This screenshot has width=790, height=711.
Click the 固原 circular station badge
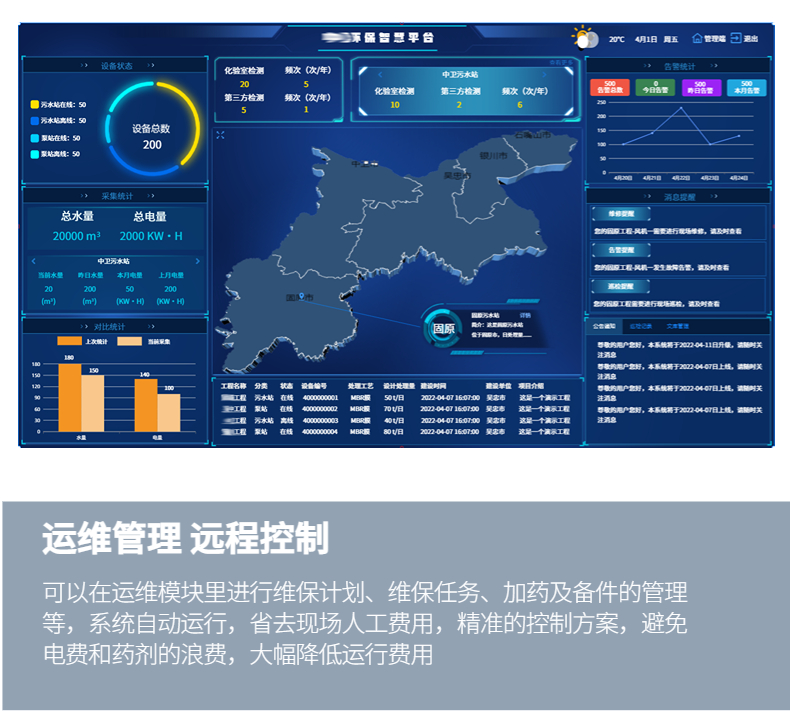(x=443, y=327)
